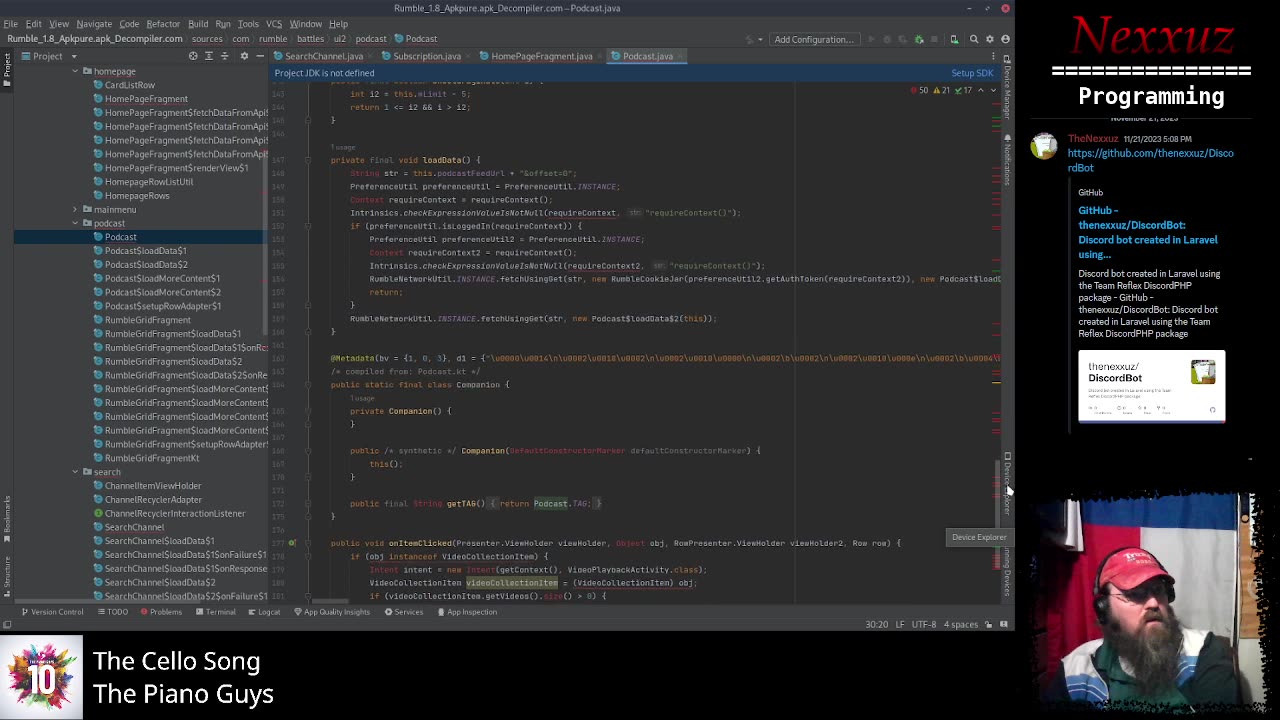Go to next highlighted error arrow
This screenshot has height=720, width=1280.
[991, 90]
